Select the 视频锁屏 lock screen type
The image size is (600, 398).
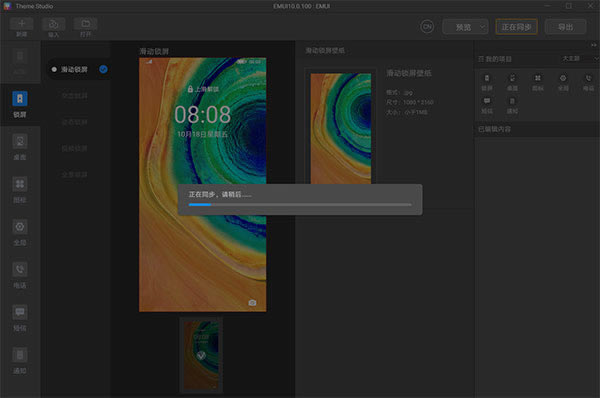(75, 148)
